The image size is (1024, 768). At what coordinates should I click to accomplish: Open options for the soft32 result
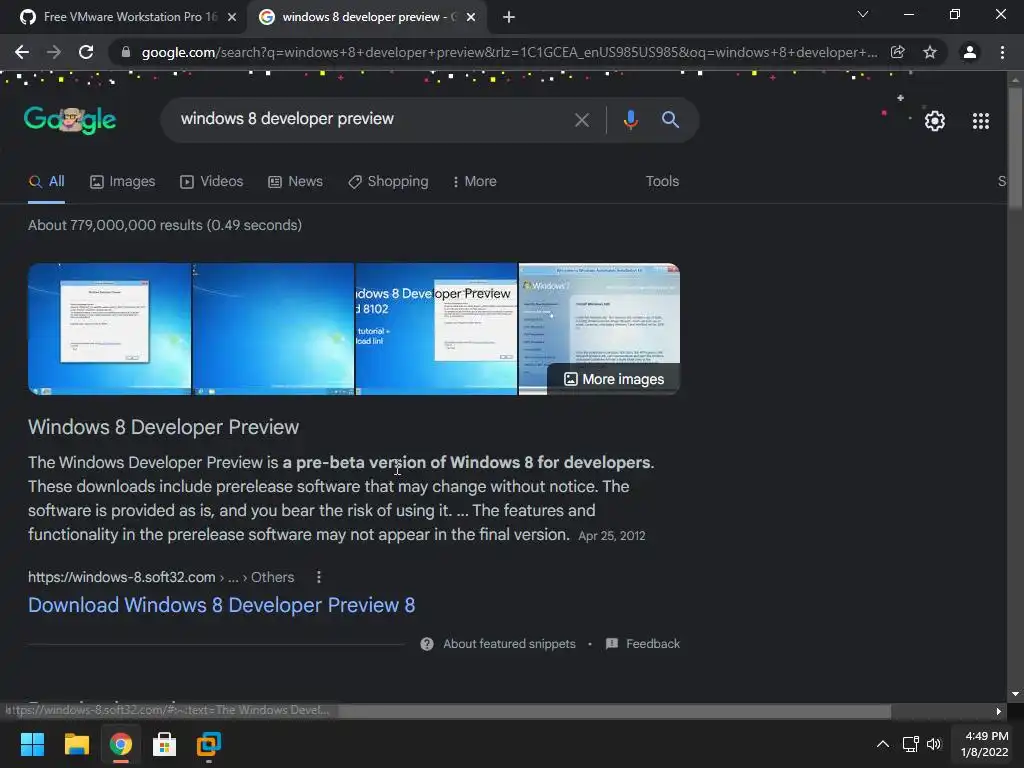pos(319,577)
